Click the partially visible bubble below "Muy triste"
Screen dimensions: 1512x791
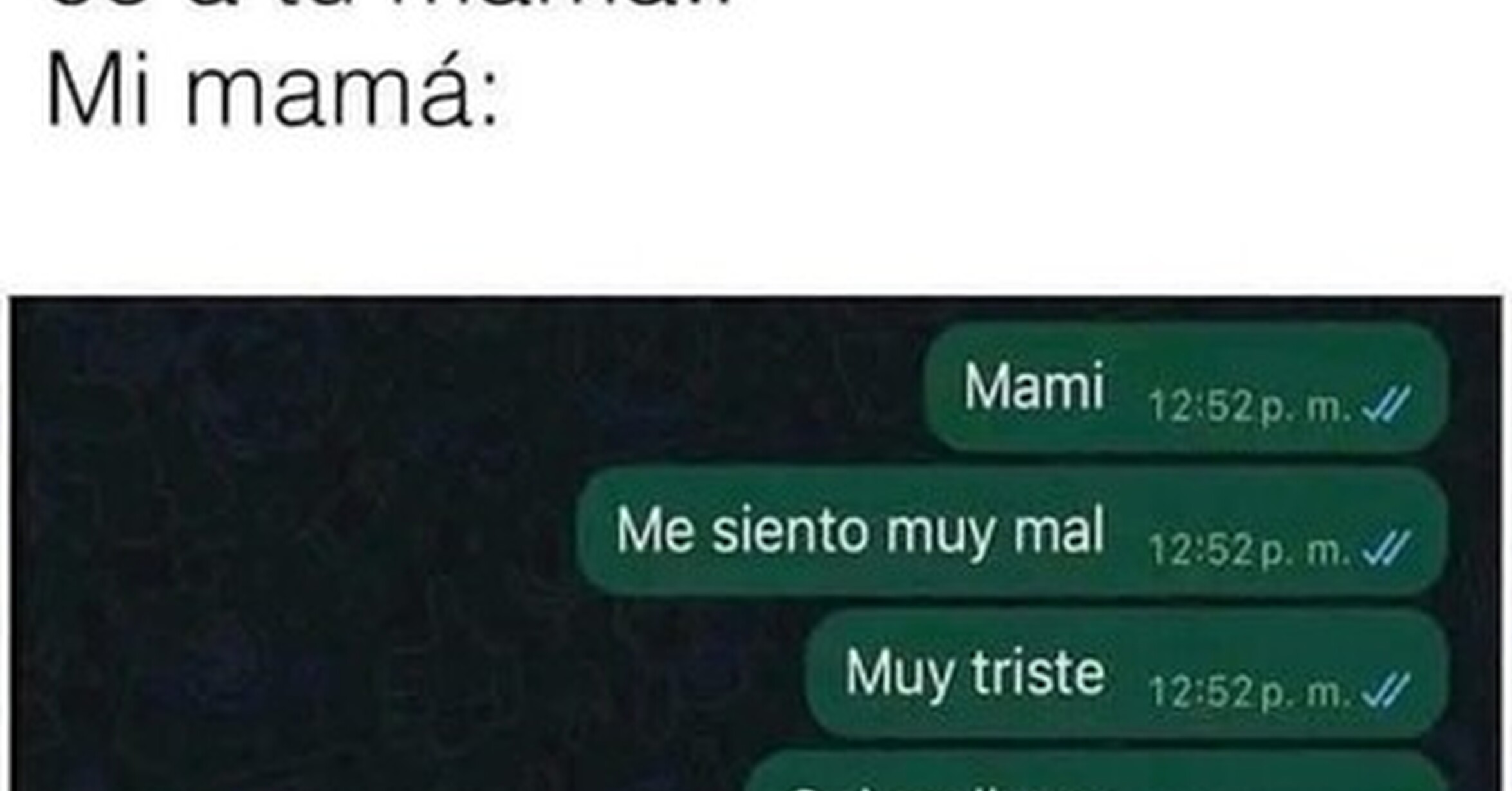(x=1097, y=772)
